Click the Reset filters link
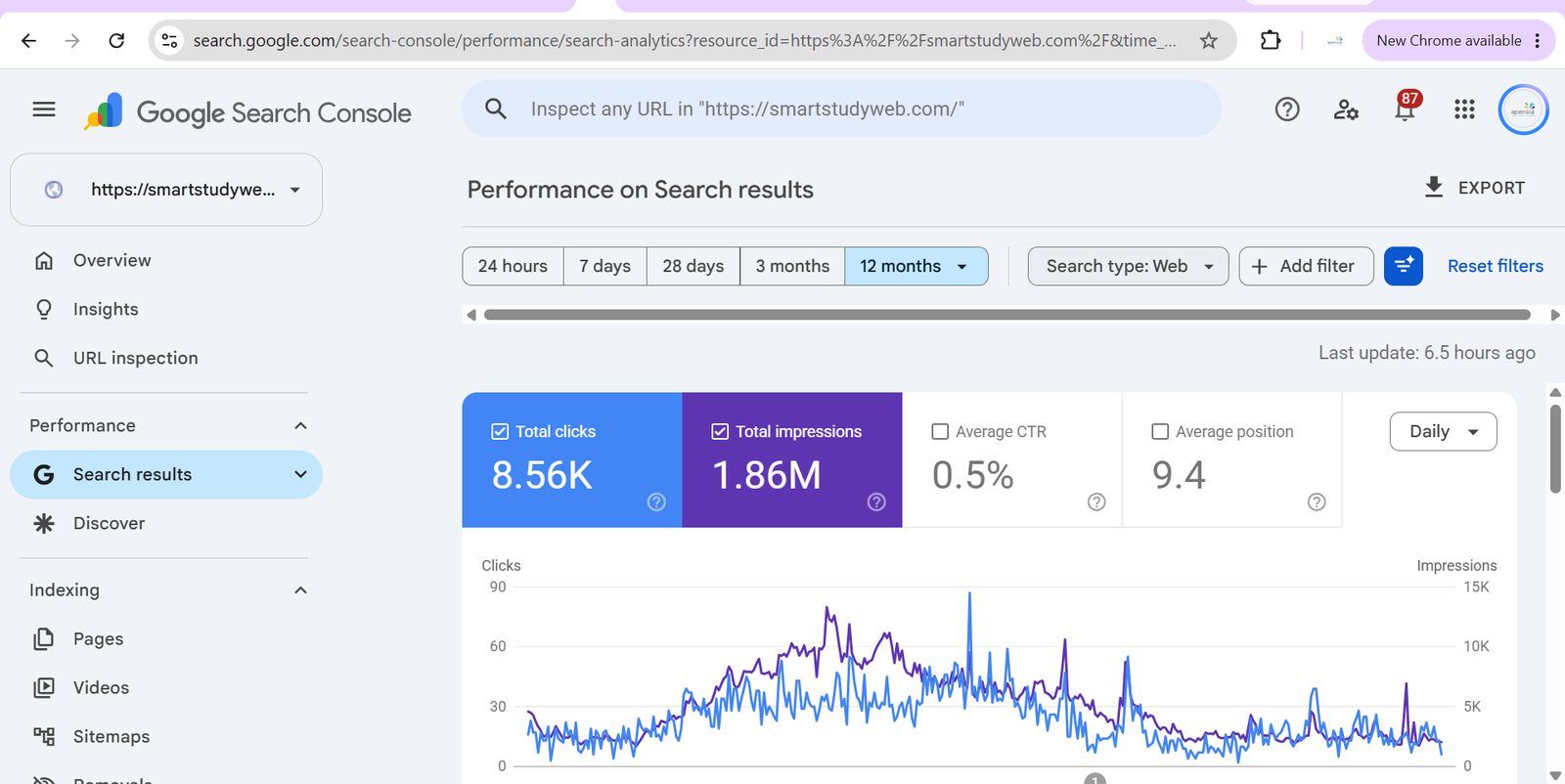Image resolution: width=1565 pixels, height=784 pixels. click(x=1495, y=266)
